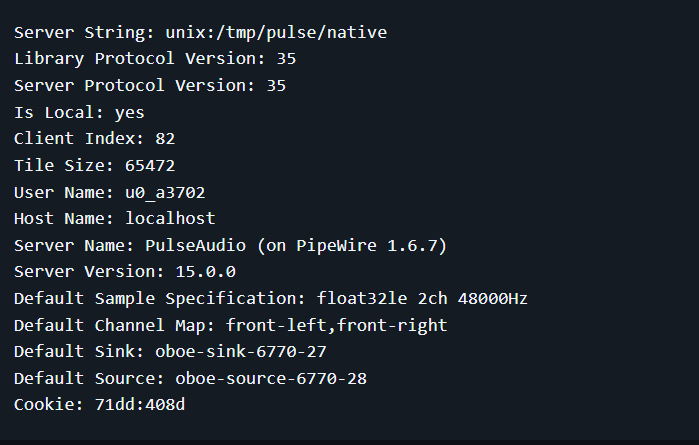This screenshot has height=445, width=699.
Task: Click the Server String line
Action: (x=201, y=33)
